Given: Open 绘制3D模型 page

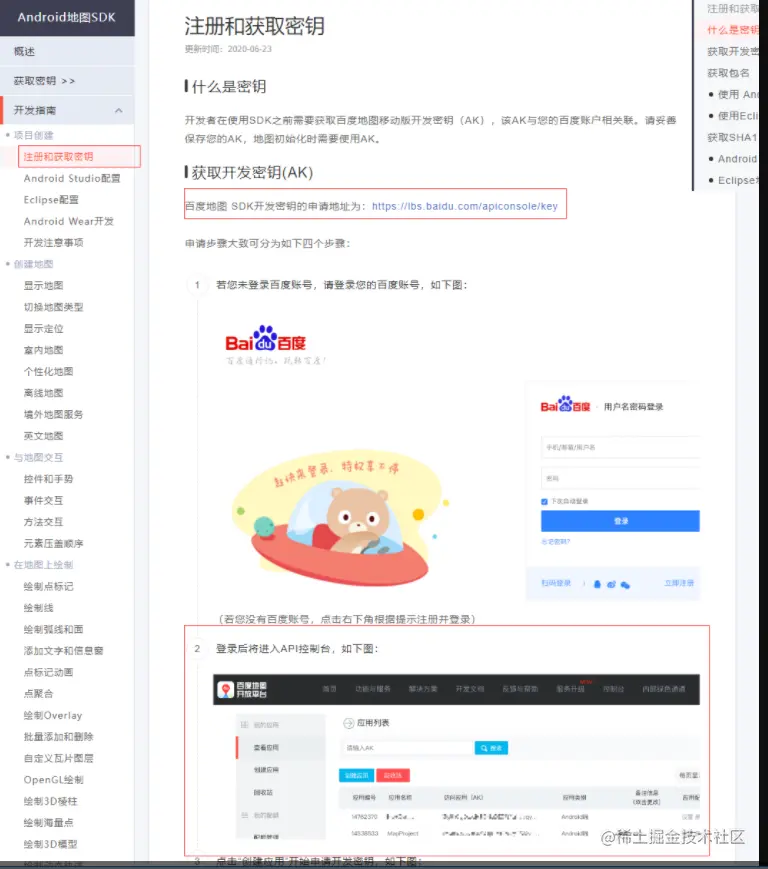Looking at the screenshot, I should coord(50,844).
